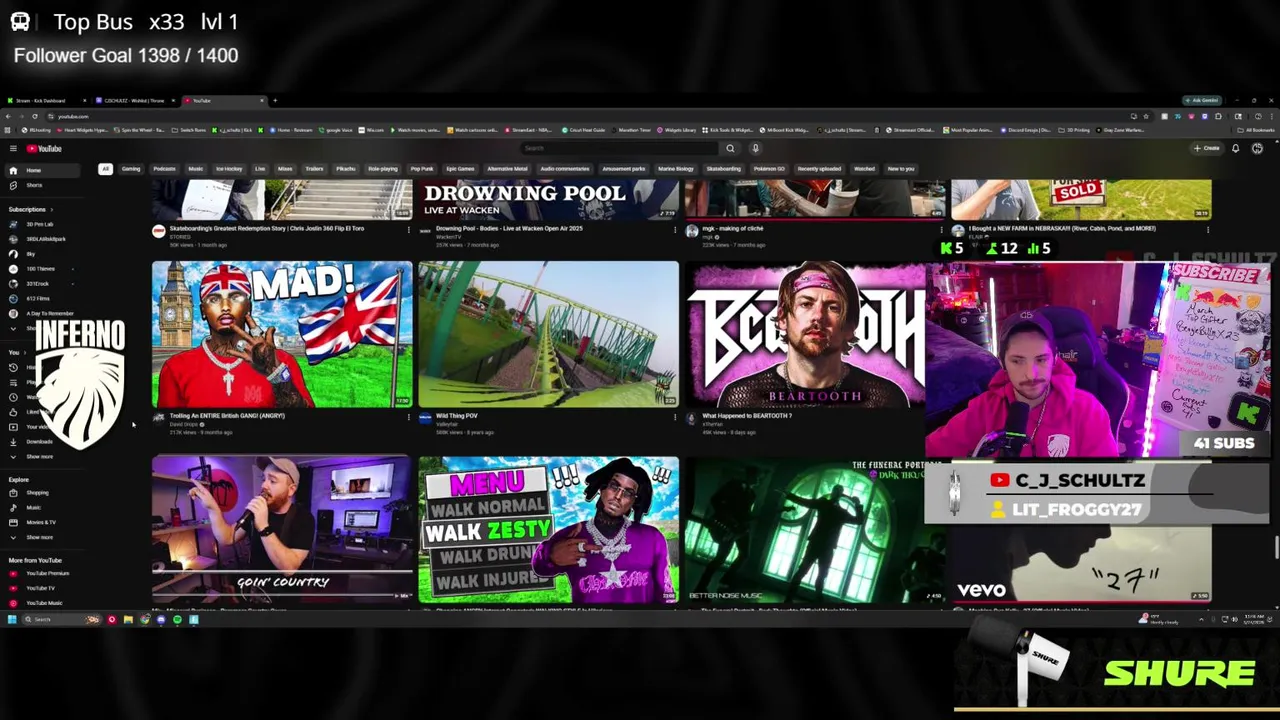The width and height of the screenshot is (1280, 720).
Task: Focus the YouTube search field
Action: point(618,149)
